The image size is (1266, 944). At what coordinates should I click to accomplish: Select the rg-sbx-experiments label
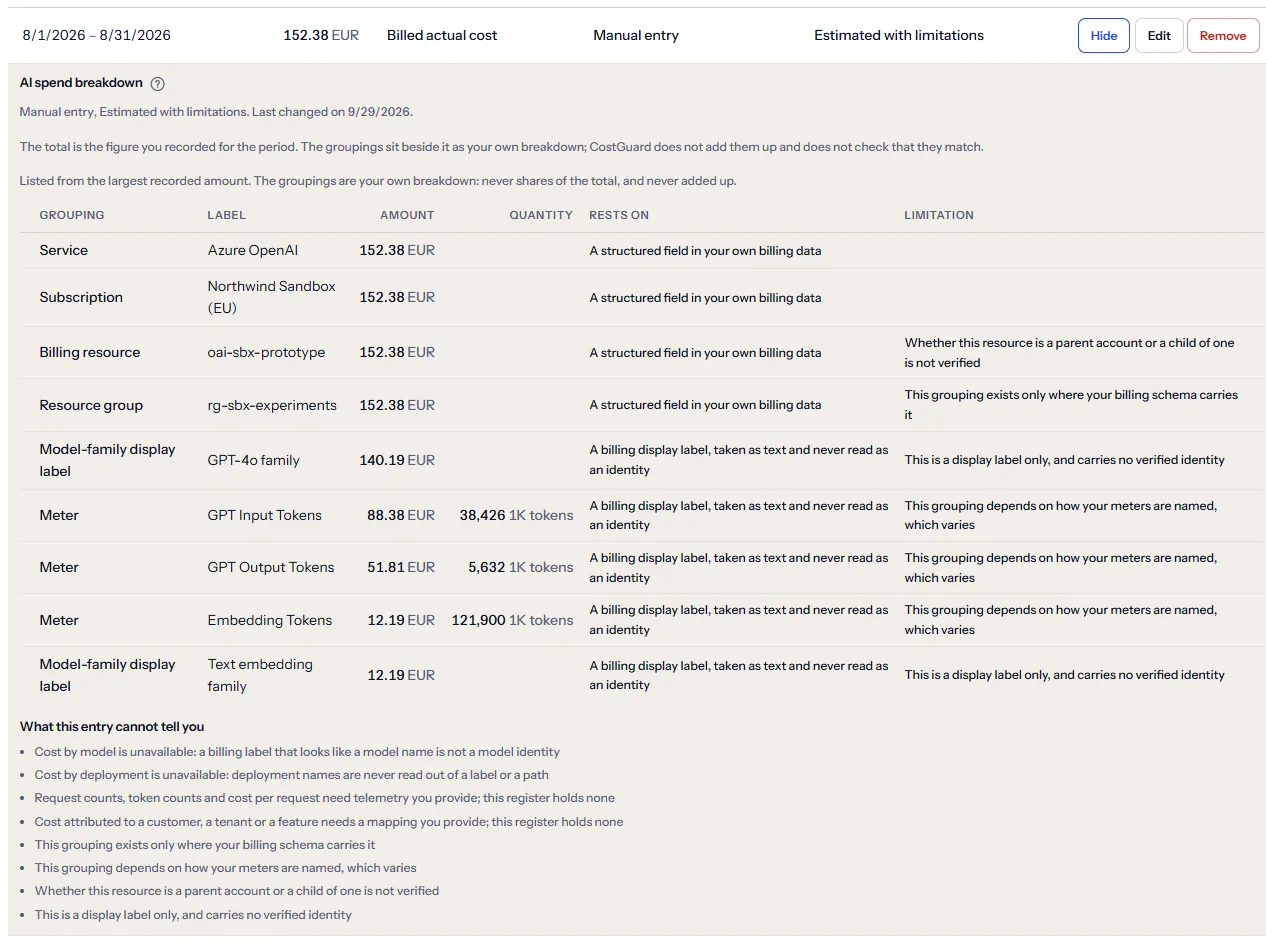[272, 405]
